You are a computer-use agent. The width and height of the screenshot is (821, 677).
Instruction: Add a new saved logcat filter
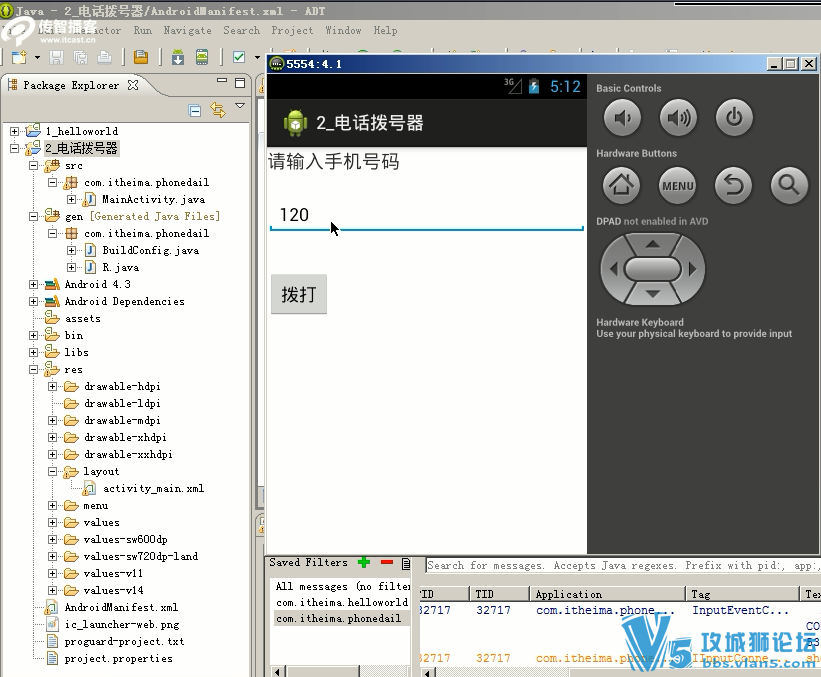click(x=364, y=563)
